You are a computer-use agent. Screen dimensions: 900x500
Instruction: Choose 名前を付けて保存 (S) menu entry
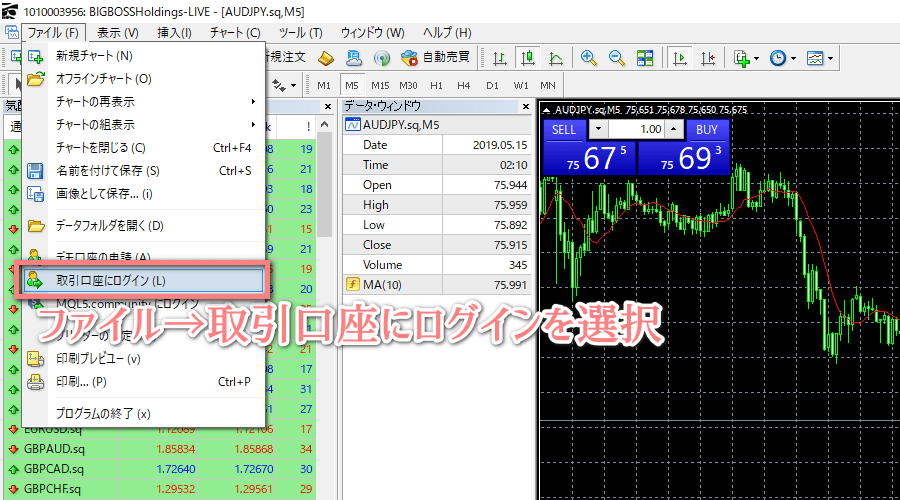[143, 170]
